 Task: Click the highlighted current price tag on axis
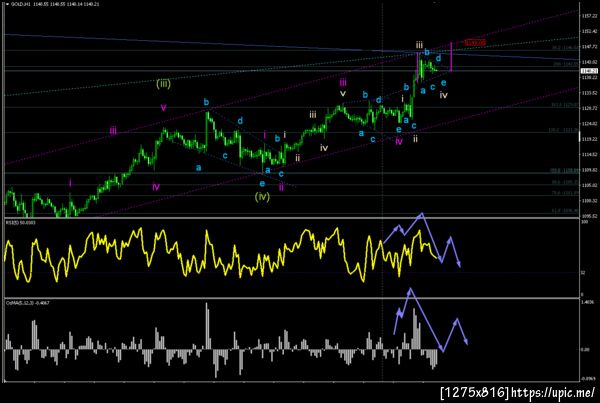coord(589,71)
